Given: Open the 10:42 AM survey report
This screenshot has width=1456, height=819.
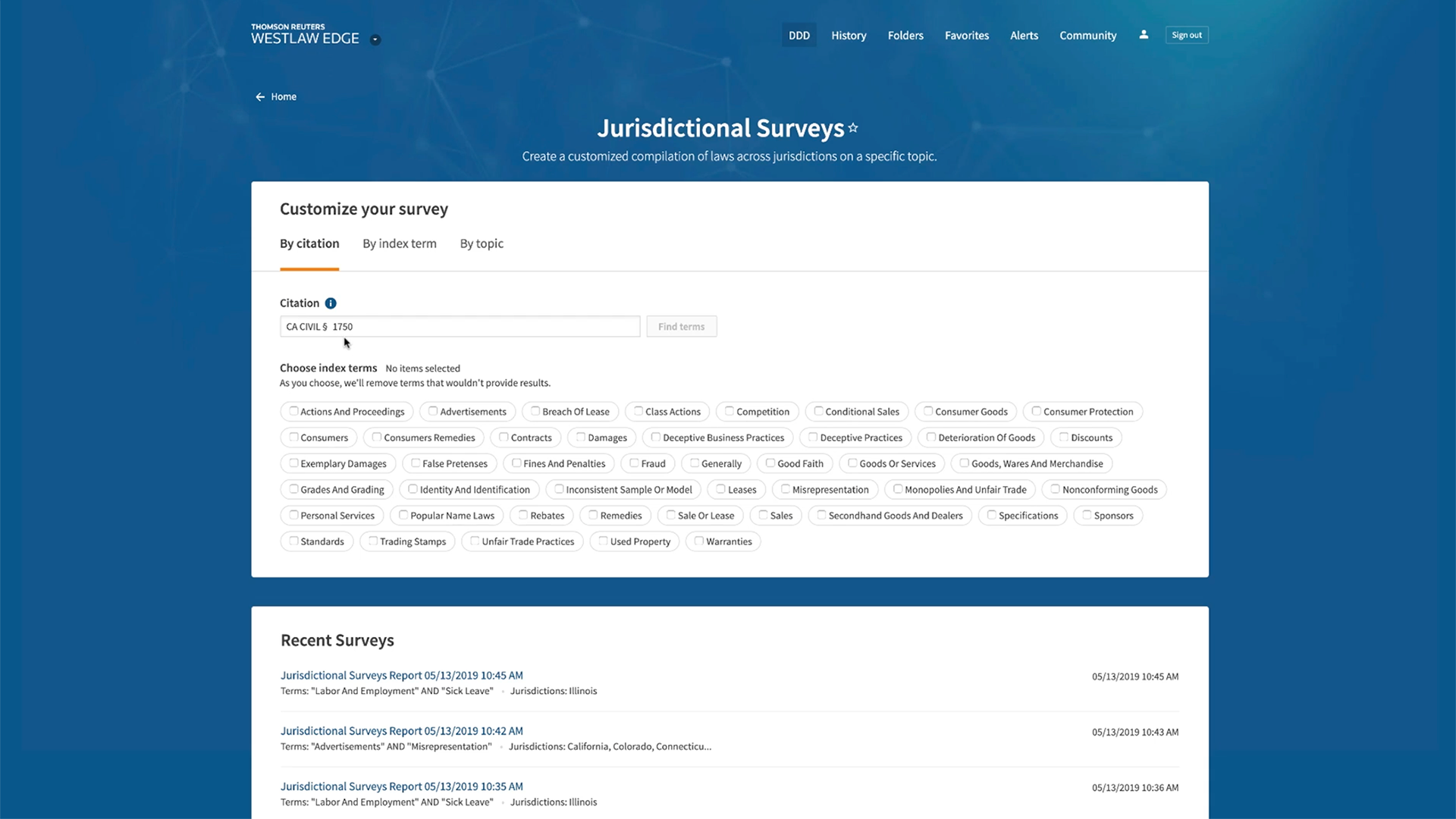Looking at the screenshot, I should click(x=402, y=731).
